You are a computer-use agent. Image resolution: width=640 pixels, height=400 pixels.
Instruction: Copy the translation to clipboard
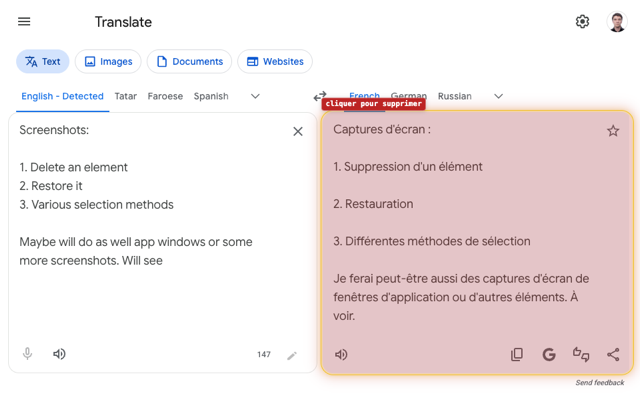(x=517, y=354)
